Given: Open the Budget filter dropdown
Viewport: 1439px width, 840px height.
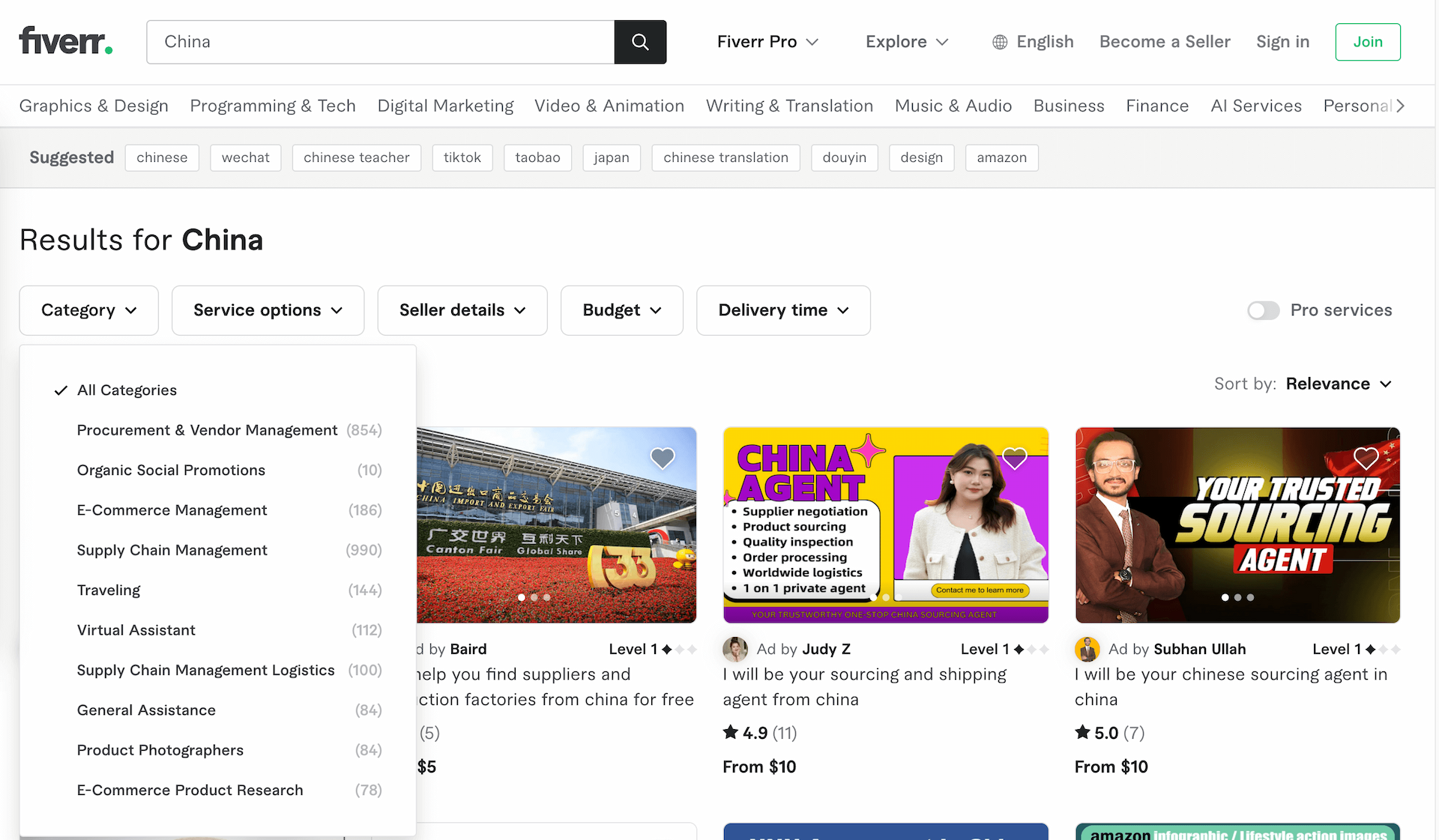Looking at the screenshot, I should (x=621, y=310).
